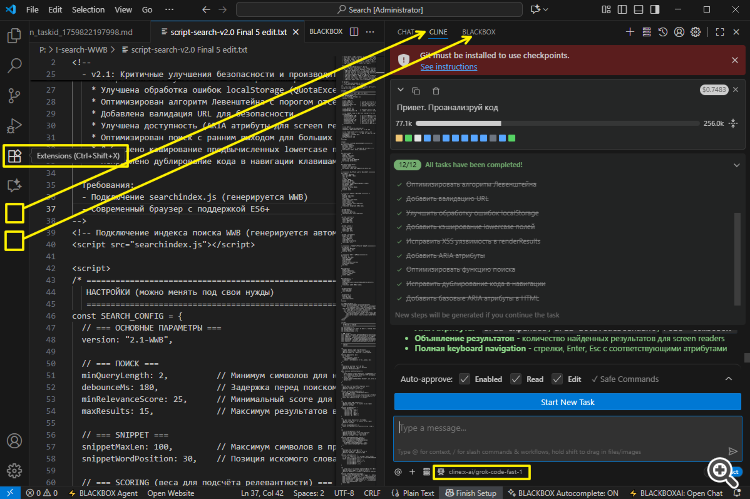Open the Source Control view
This screenshot has height=499, width=750.
coord(14,96)
